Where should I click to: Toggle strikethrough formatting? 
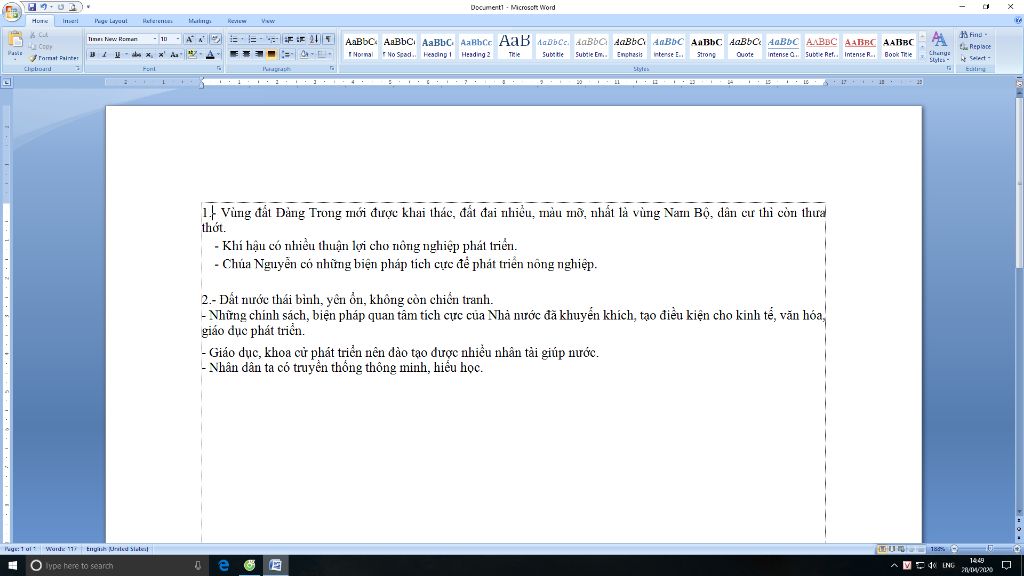tap(136, 55)
